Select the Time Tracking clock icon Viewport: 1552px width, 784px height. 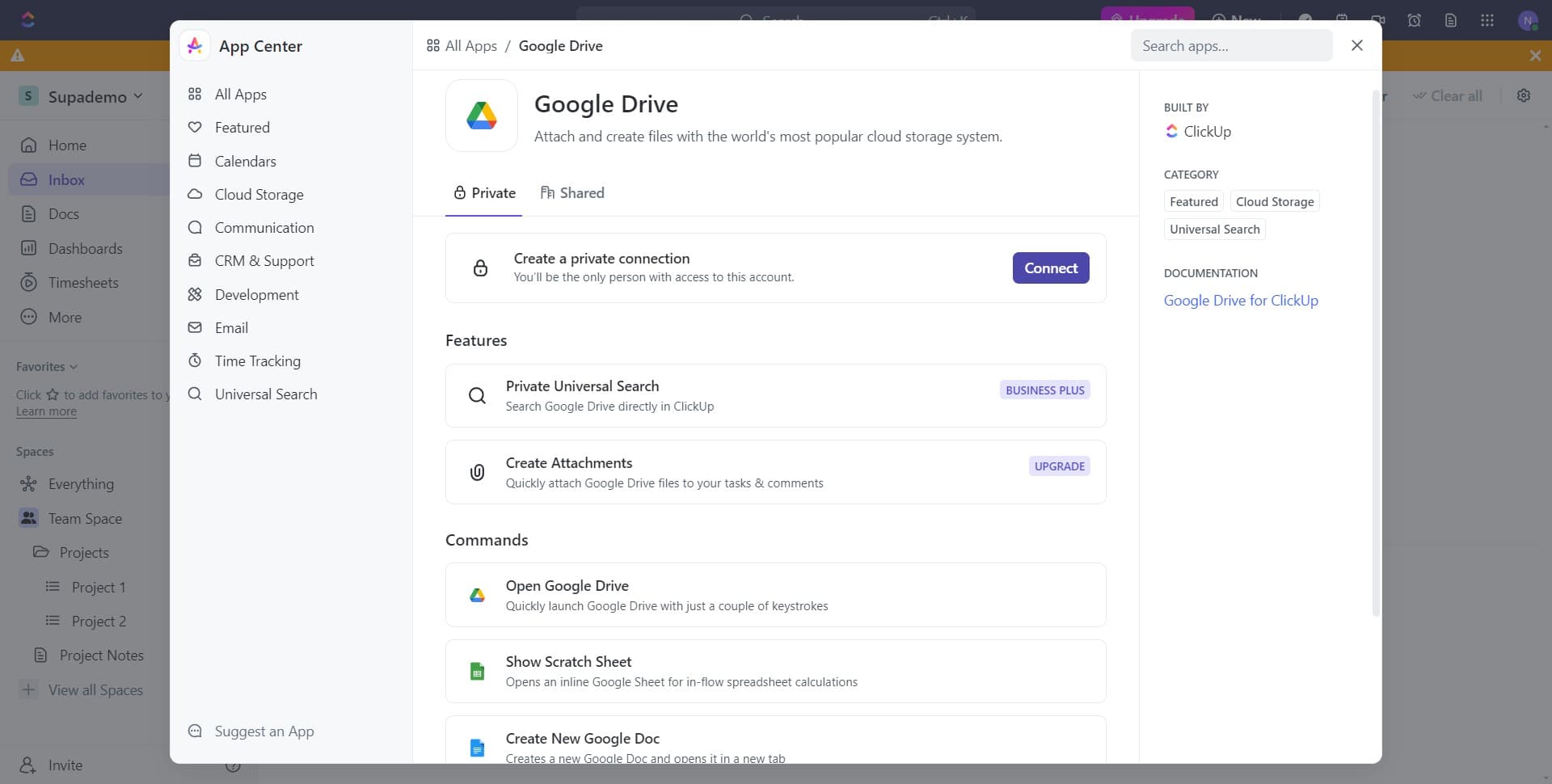(x=195, y=360)
